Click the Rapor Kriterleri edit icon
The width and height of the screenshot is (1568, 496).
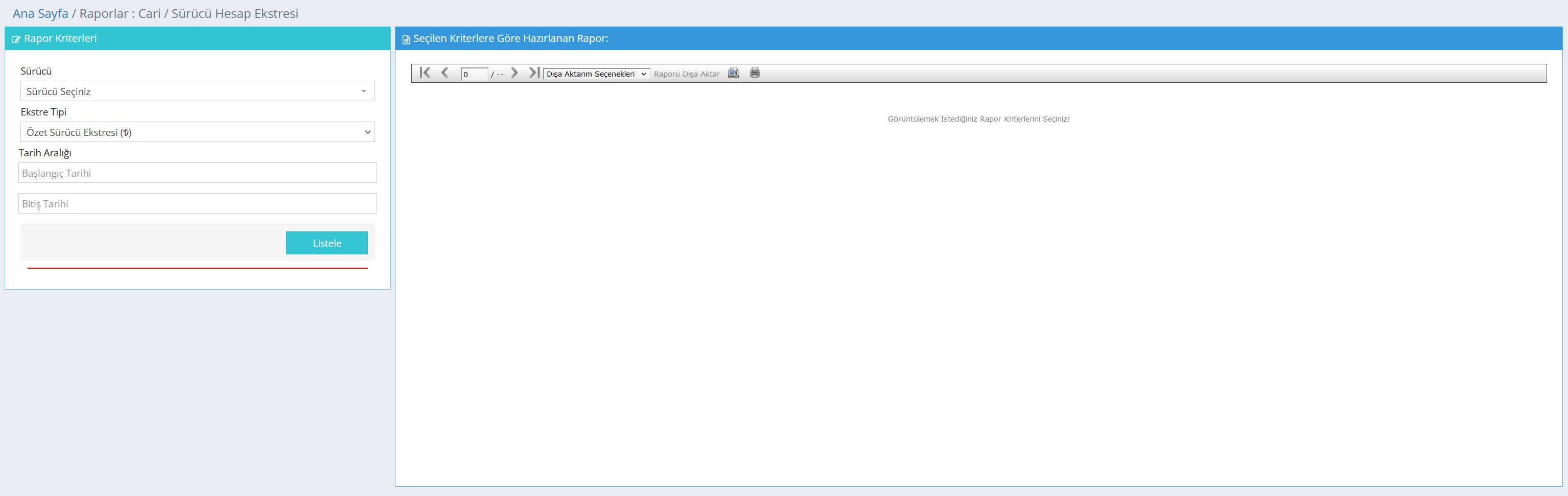[16, 39]
